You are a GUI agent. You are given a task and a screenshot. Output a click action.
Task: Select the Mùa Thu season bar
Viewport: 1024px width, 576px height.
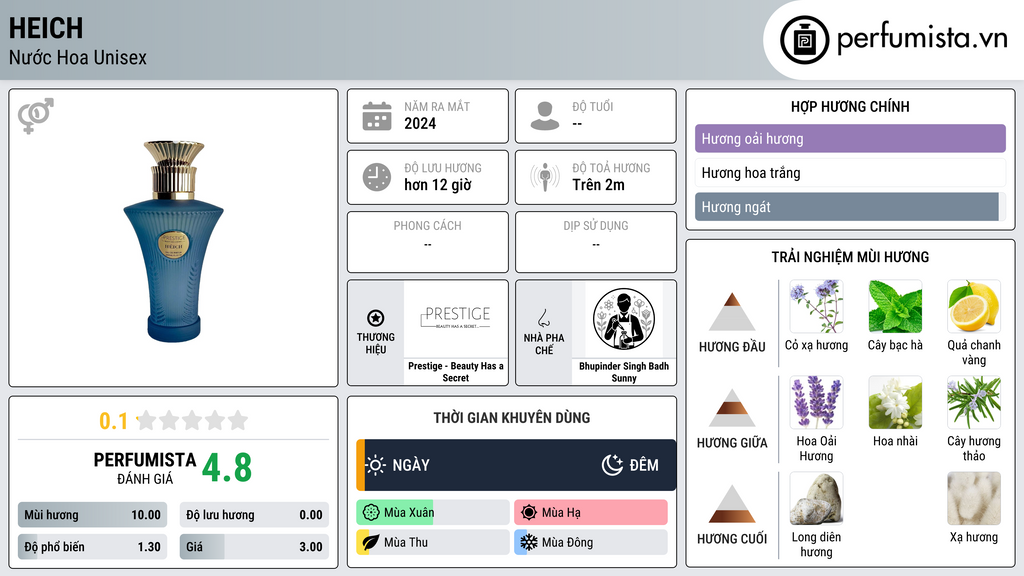pyautogui.click(x=433, y=542)
